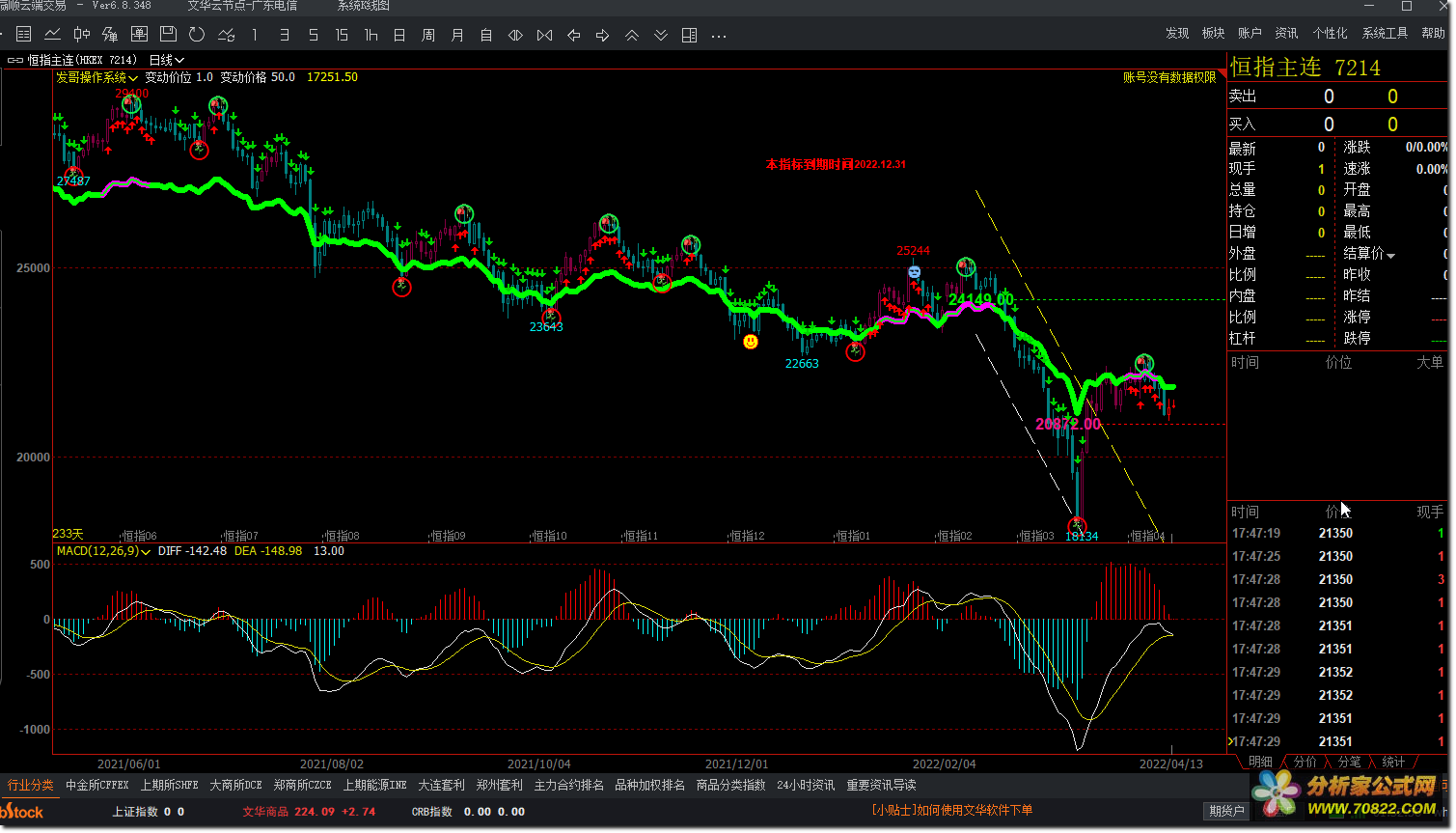Select the 商品分类指数 bottom tab
Viewport: 1456px width, 833px height.
[730, 786]
